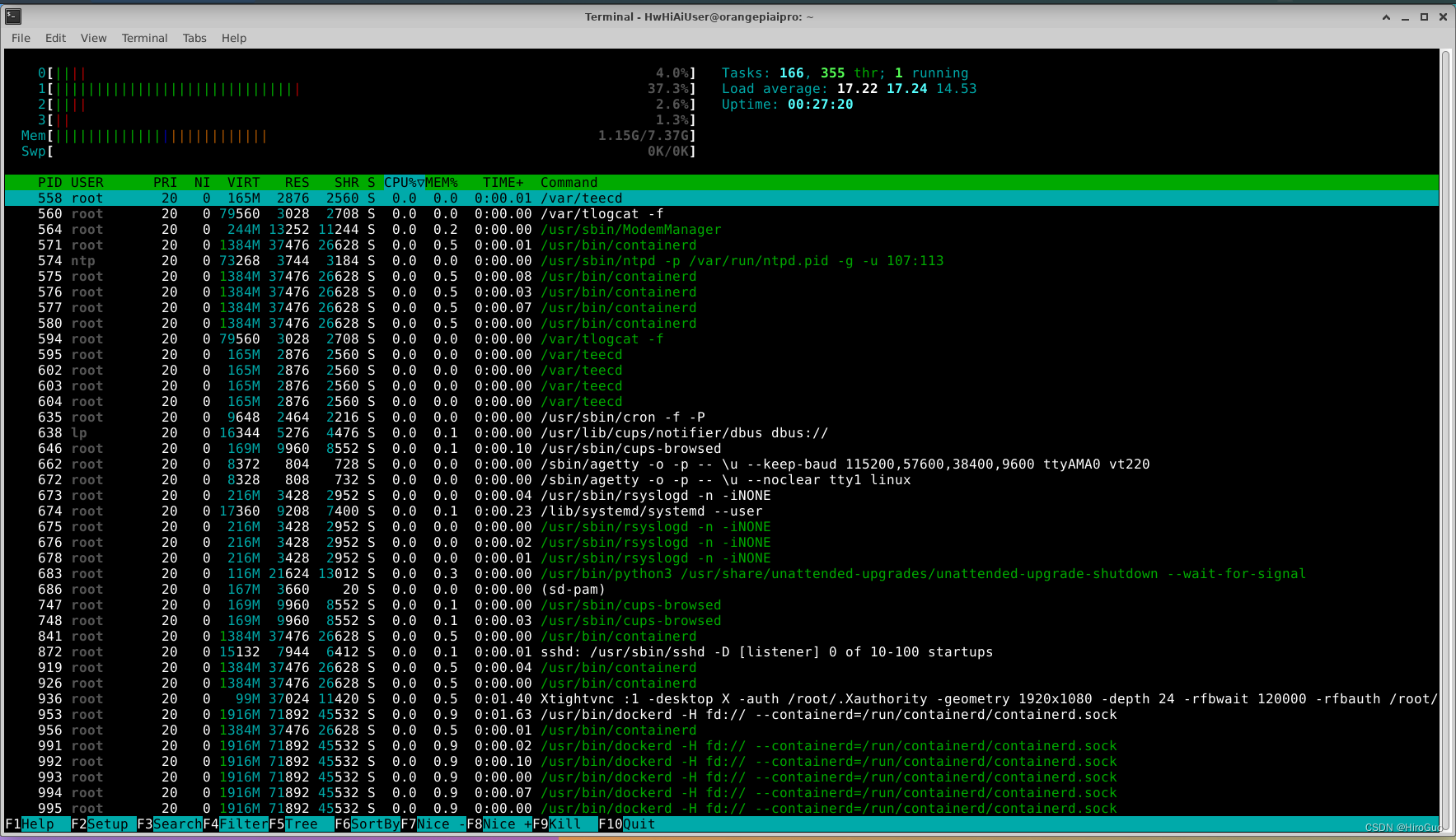Sort by the SHR column header
1456x840 pixels.
click(346, 183)
